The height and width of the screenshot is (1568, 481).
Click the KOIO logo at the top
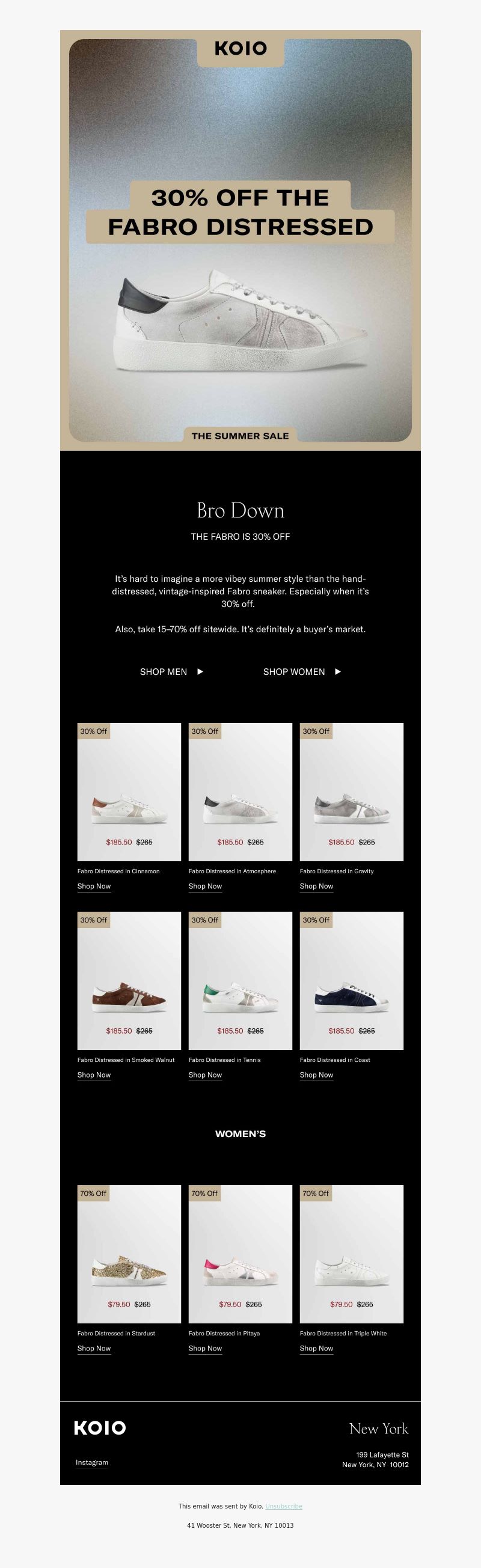point(240,49)
